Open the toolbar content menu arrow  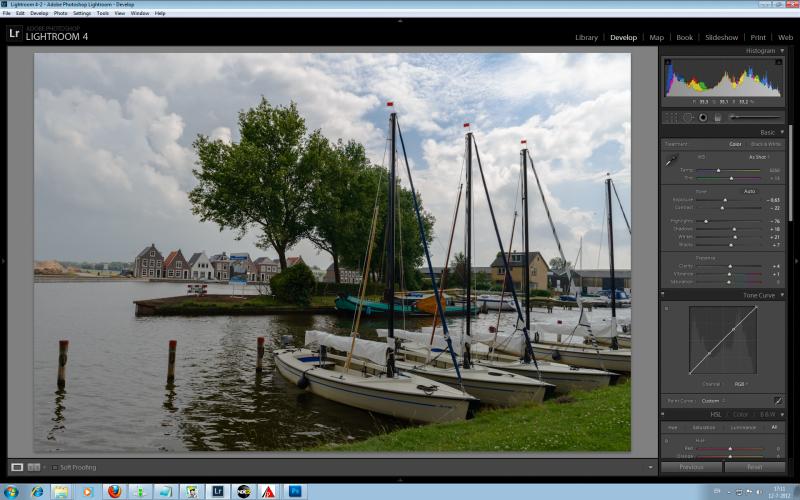pos(650,467)
